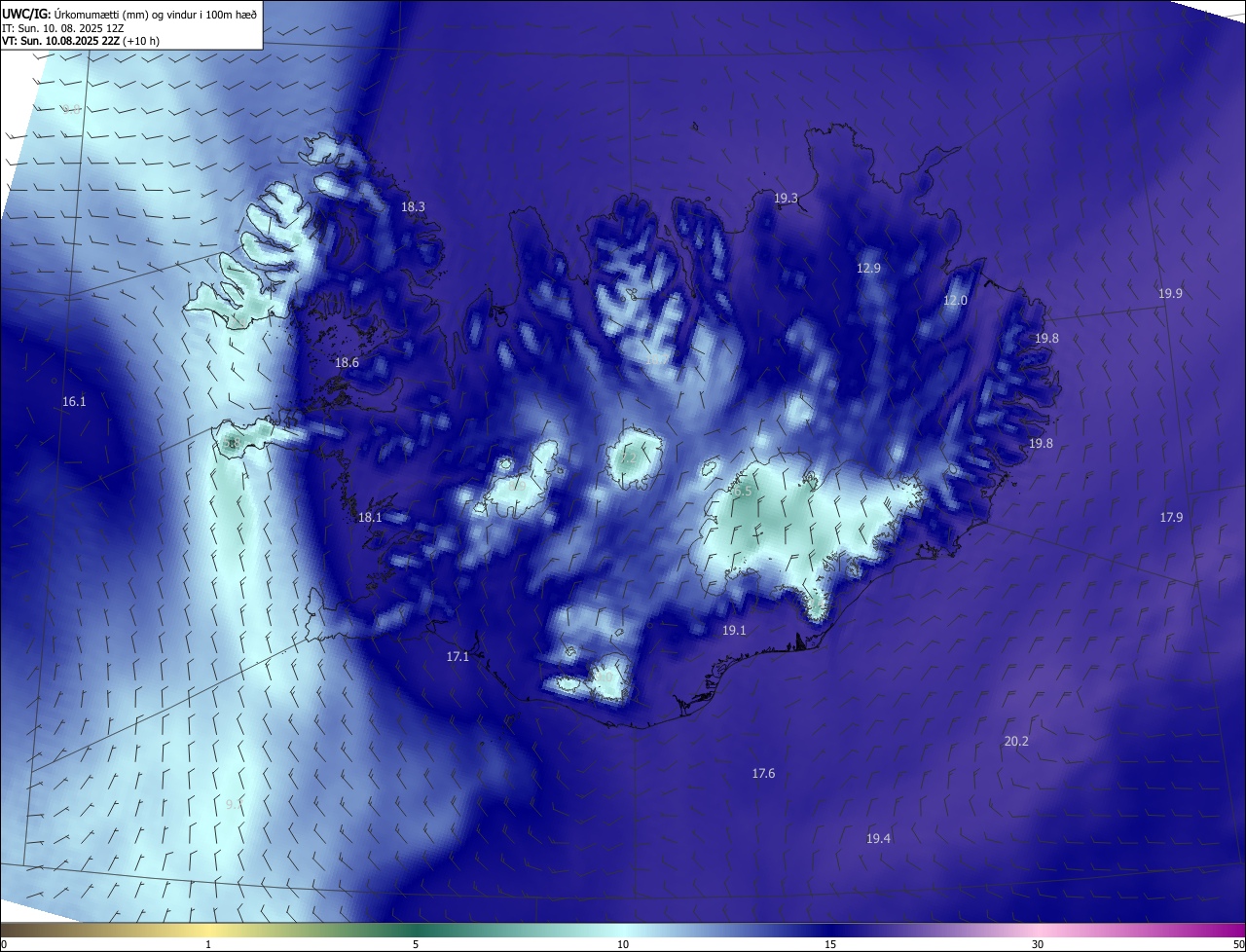Click the 17.9 value on the map

pos(1171,518)
